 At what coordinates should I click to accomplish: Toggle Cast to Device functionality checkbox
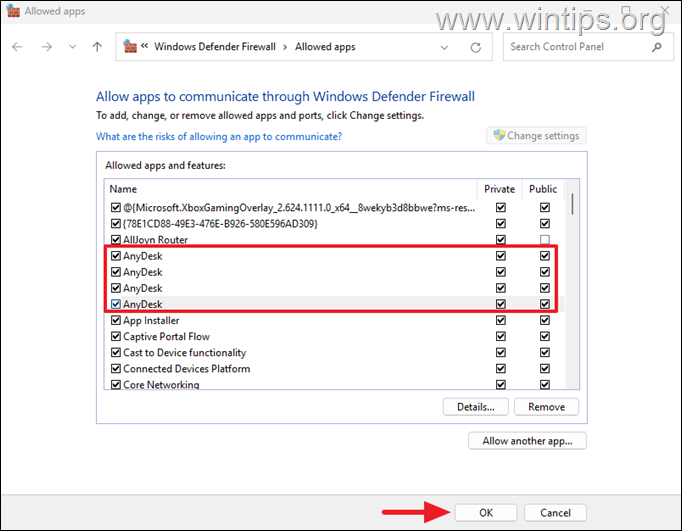tap(116, 353)
